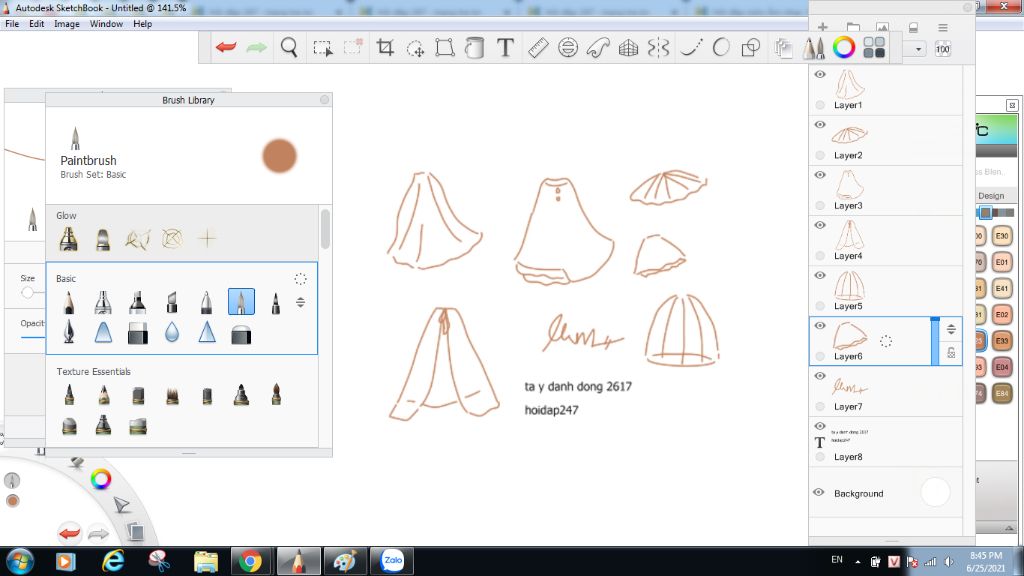
Task: Open the layer panel menu icon
Action: click(x=942, y=27)
